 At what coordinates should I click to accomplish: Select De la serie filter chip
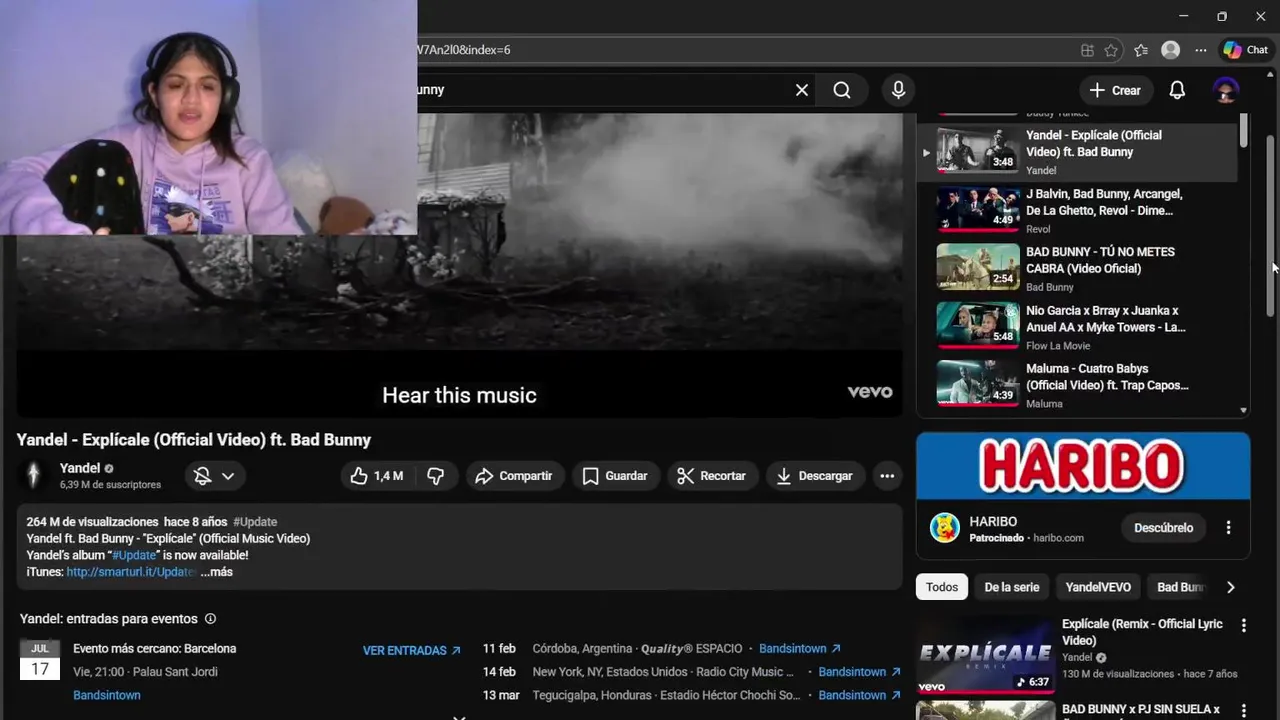coord(1011,587)
